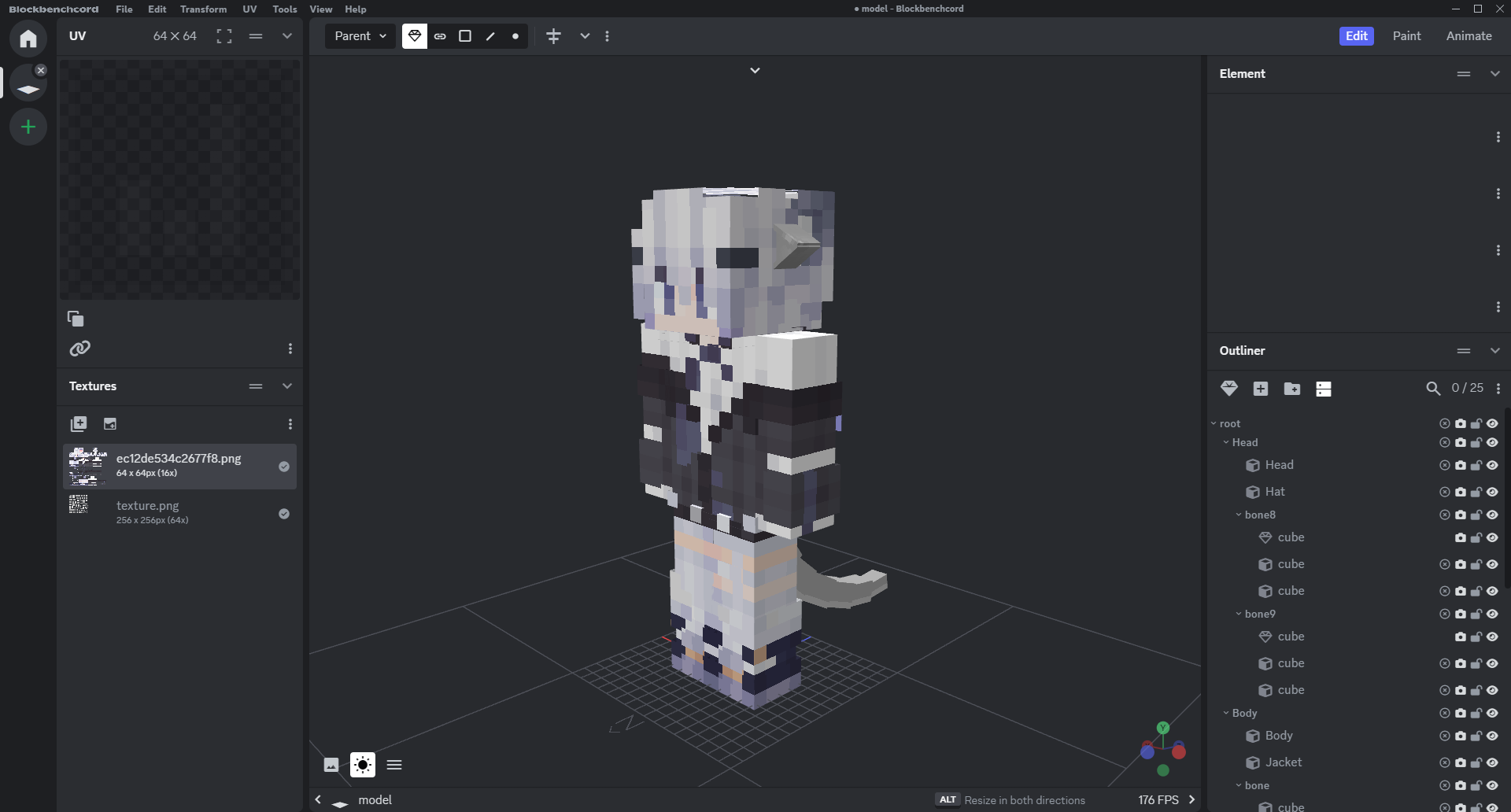Click the Add Cube icon in Outliner
The height and width of the screenshot is (812, 1511).
pyautogui.click(x=1260, y=389)
